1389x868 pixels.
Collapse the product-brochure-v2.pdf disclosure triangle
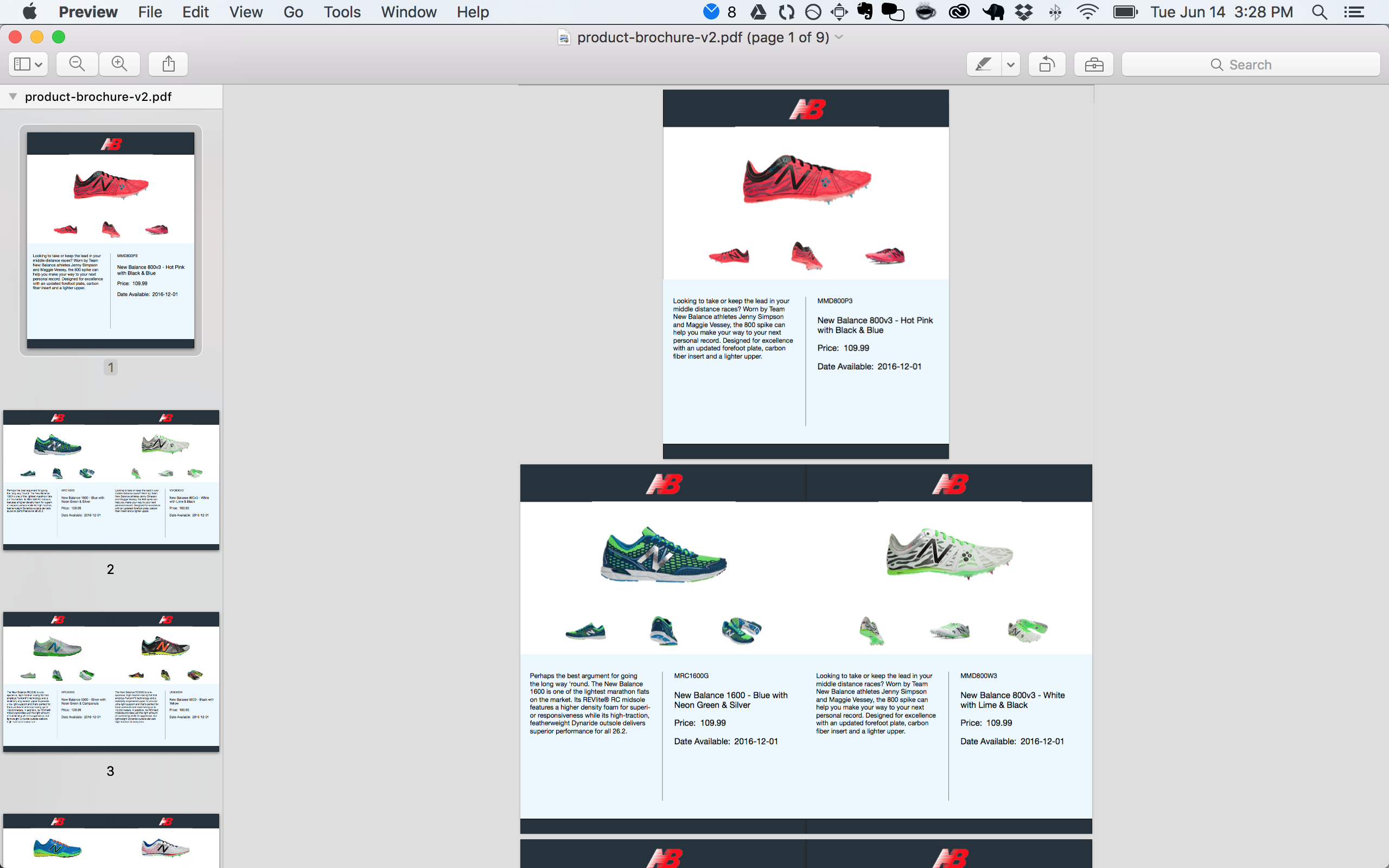point(12,97)
